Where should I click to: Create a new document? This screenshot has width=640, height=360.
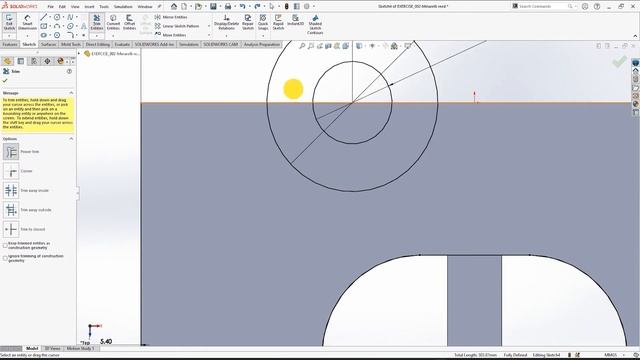184,6
